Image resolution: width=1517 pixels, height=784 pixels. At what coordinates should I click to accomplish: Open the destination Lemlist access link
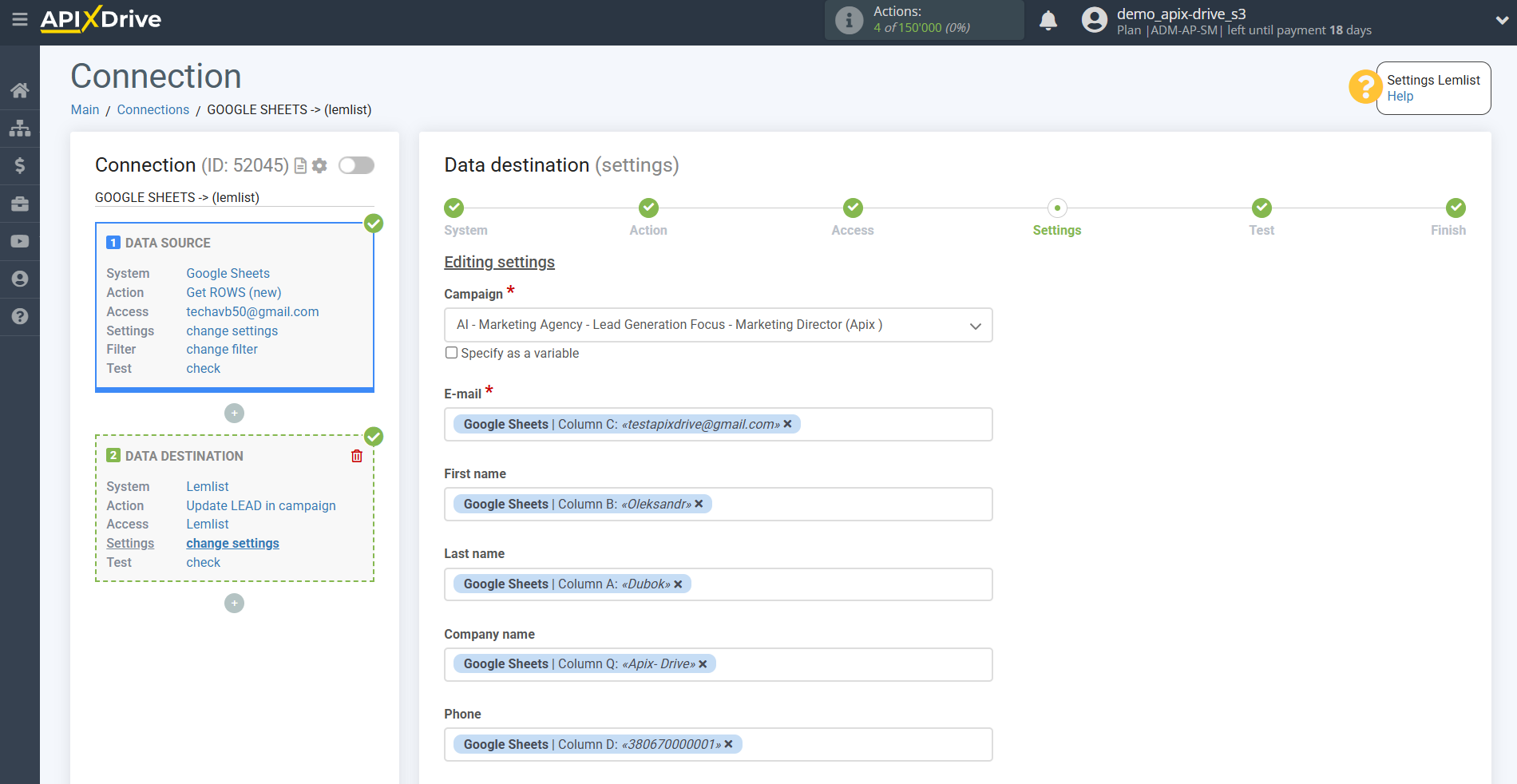click(x=208, y=524)
